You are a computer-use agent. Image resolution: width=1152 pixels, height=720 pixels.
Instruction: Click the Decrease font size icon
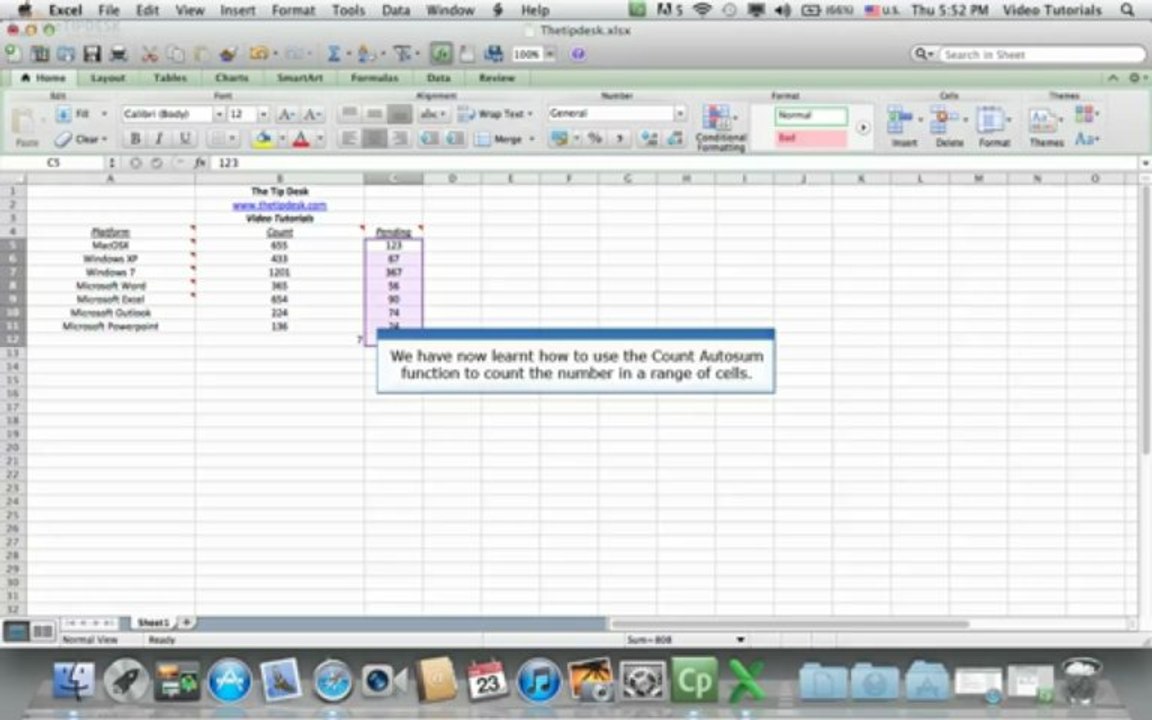312,114
